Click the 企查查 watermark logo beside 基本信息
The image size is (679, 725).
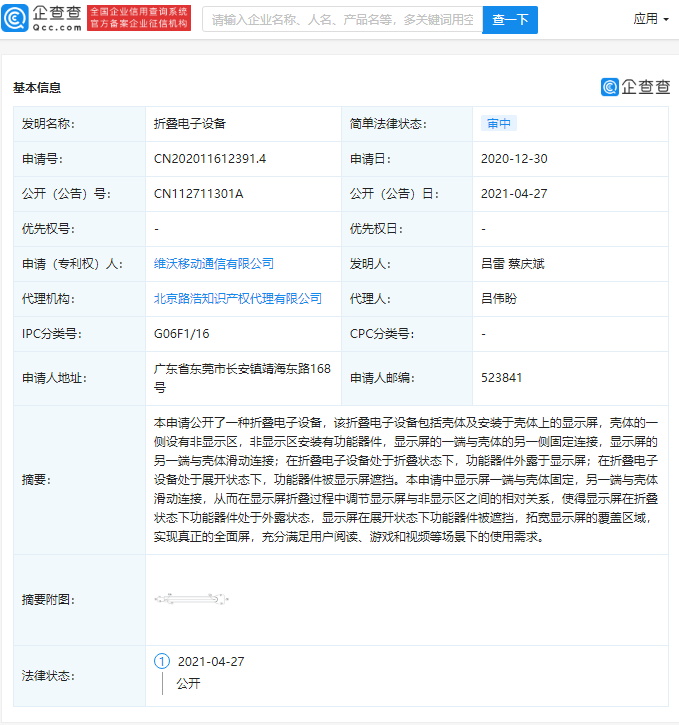[x=635, y=86]
